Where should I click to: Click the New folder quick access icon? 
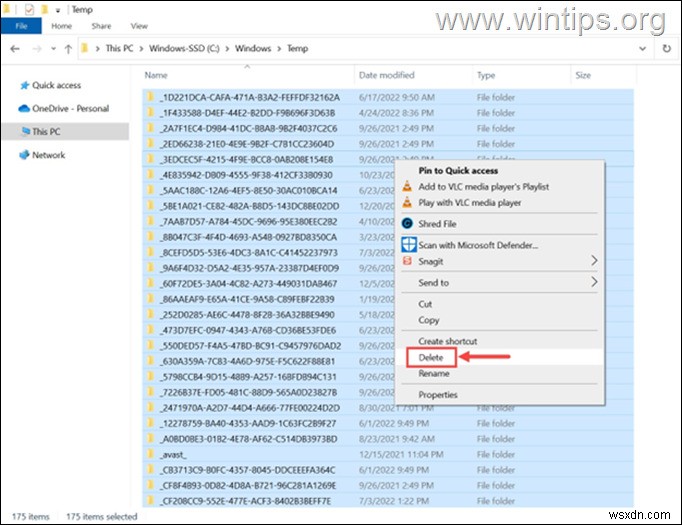pos(44,9)
